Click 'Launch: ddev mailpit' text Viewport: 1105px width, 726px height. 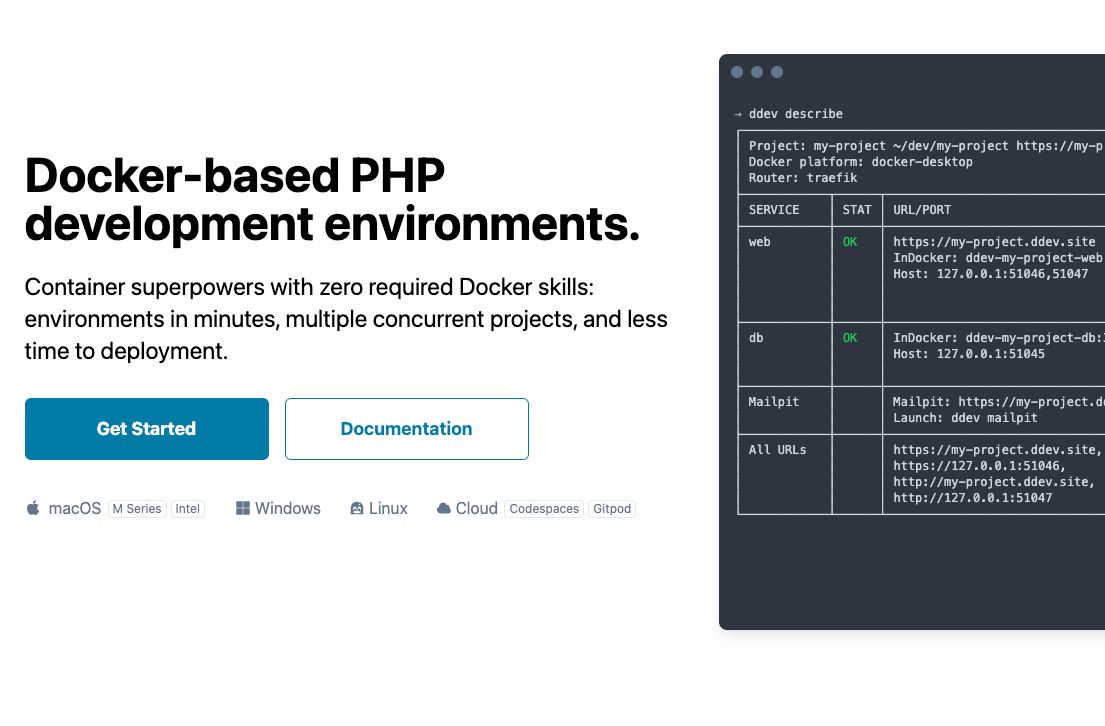tap(965, 418)
